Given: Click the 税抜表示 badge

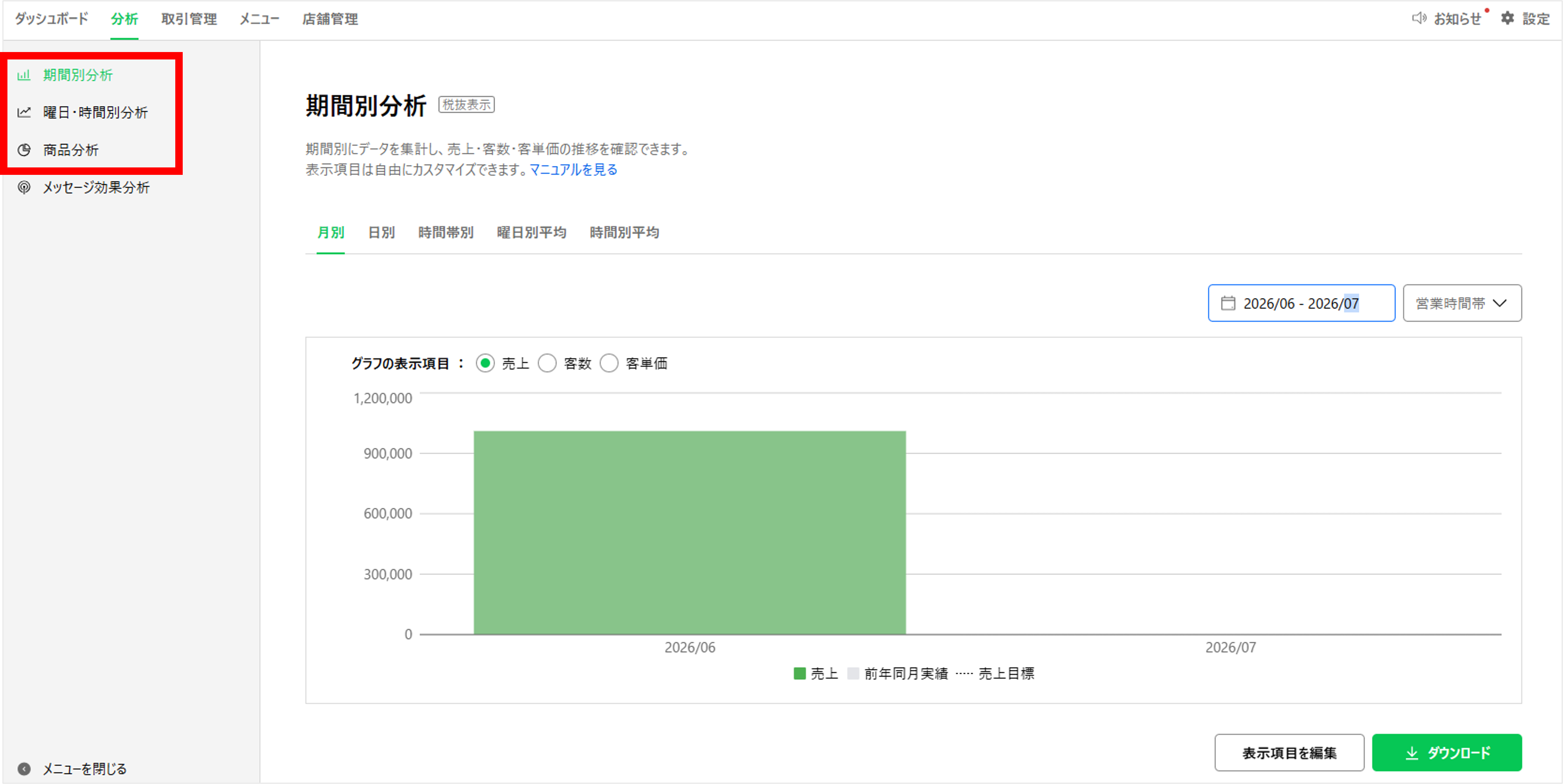Looking at the screenshot, I should tap(466, 104).
